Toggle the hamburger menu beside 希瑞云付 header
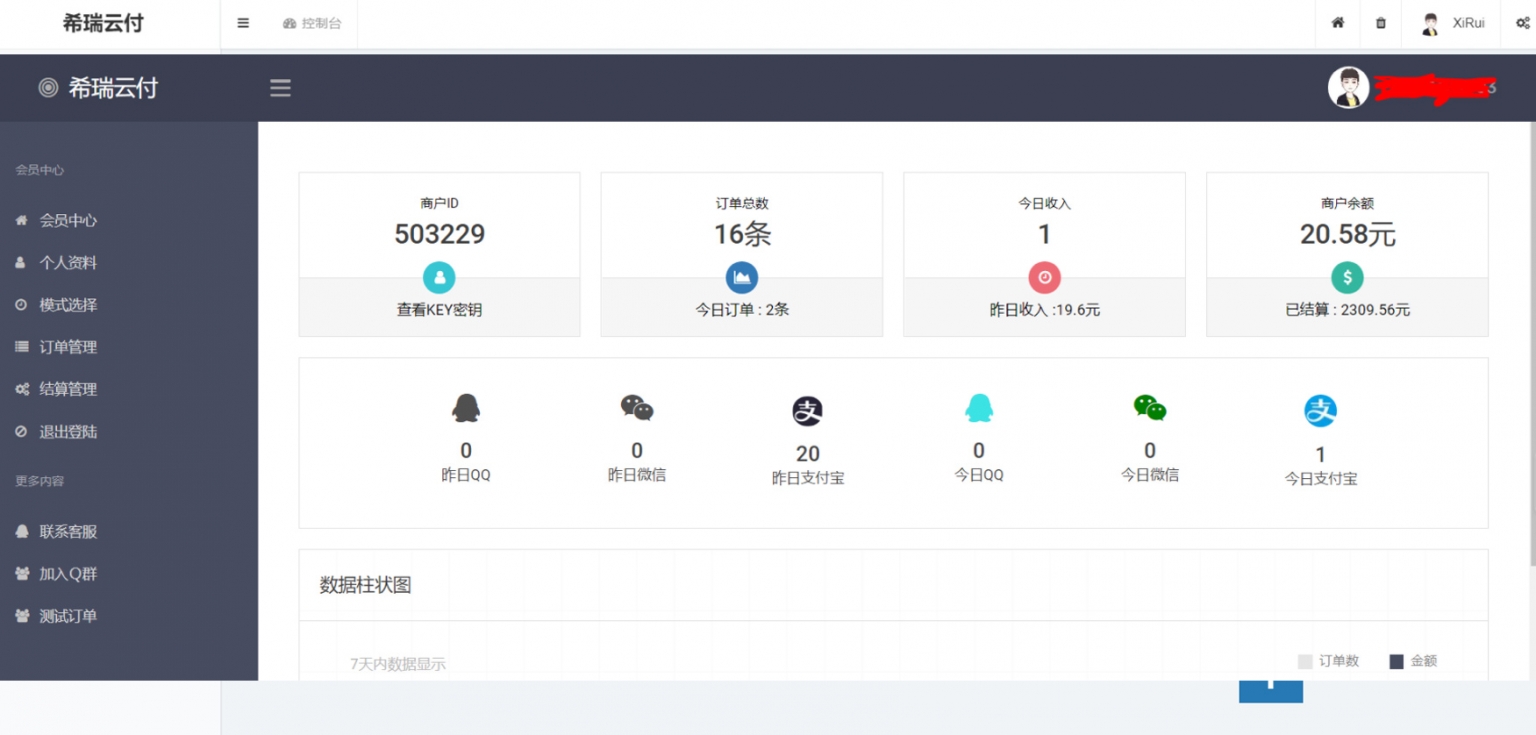 pyautogui.click(x=280, y=88)
